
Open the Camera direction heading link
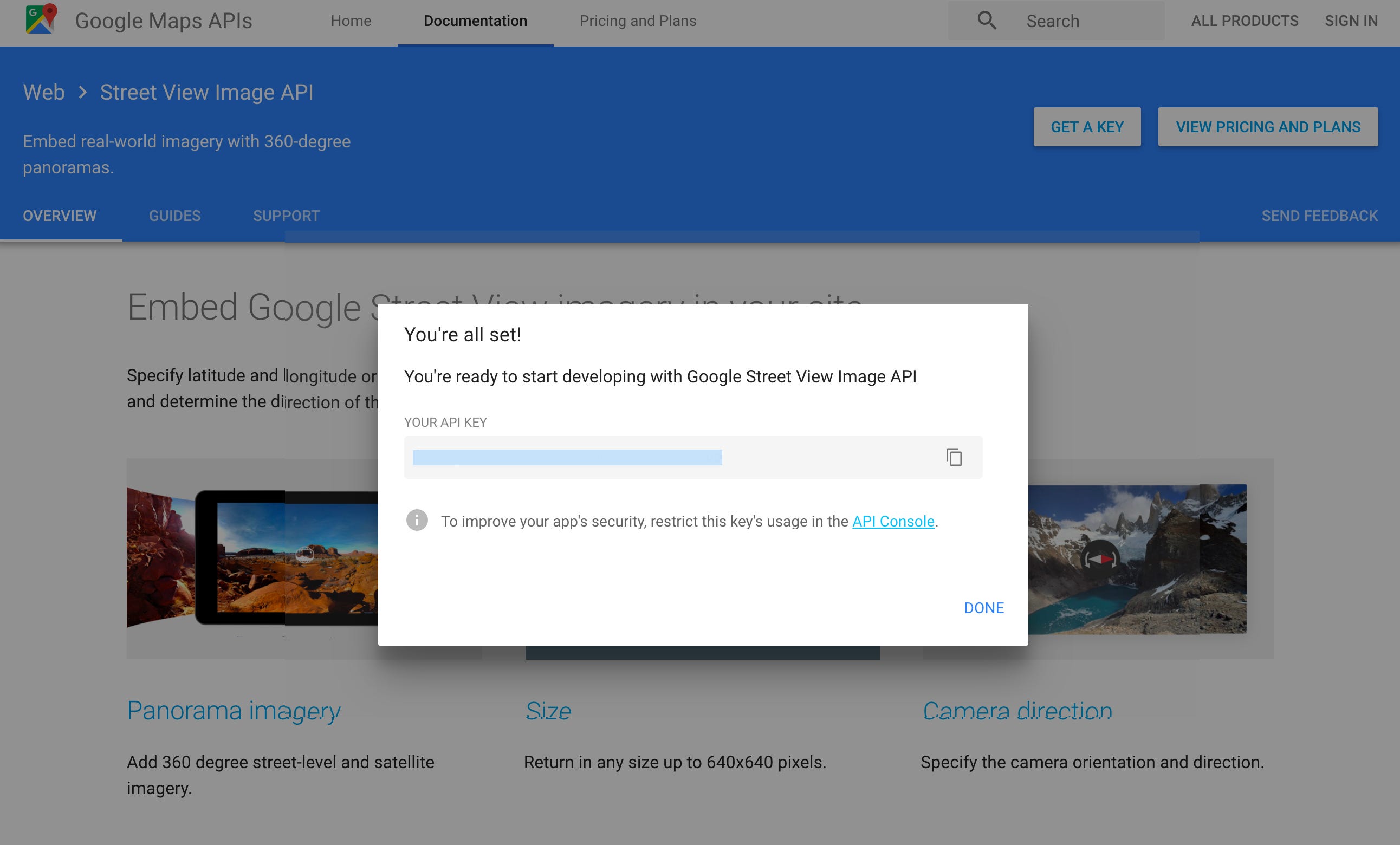[1017, 711]
